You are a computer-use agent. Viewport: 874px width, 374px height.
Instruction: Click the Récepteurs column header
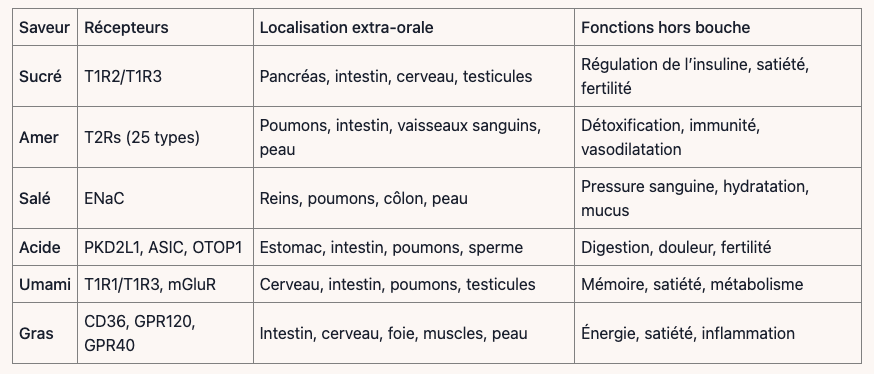click(x=126, y=27)
